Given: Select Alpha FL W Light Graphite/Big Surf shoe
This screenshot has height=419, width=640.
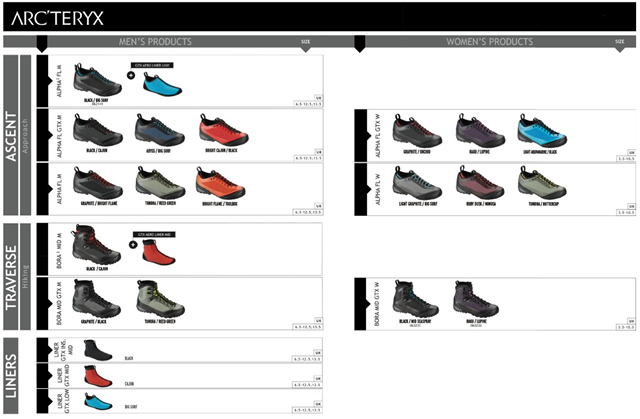Looking at the screenshot, I should tap(417, 183).
